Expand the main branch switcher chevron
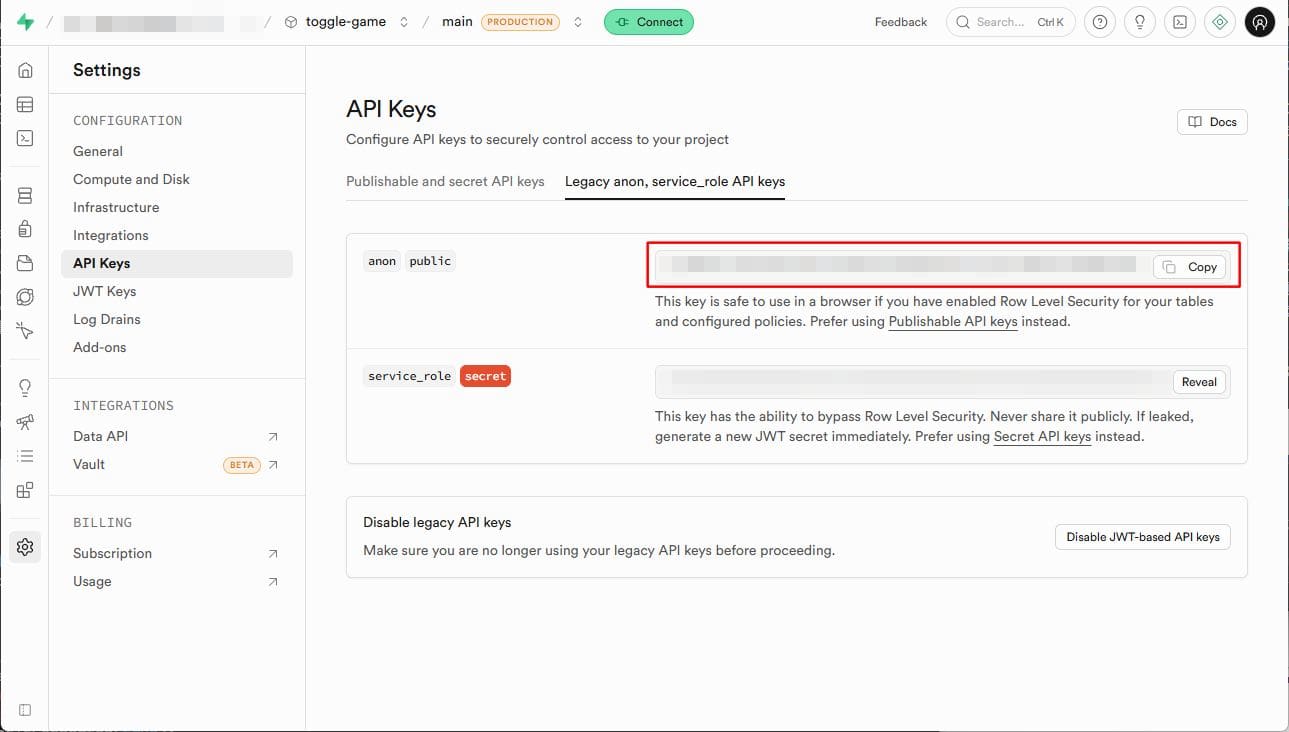This screenshot has width=1289, height=732. tap(578, 22)
